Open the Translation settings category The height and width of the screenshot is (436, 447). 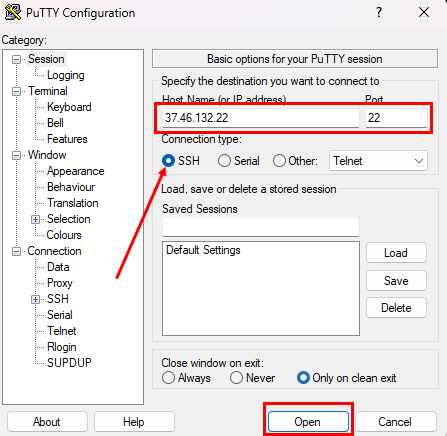pyautogui.click(x=73, y=203)
